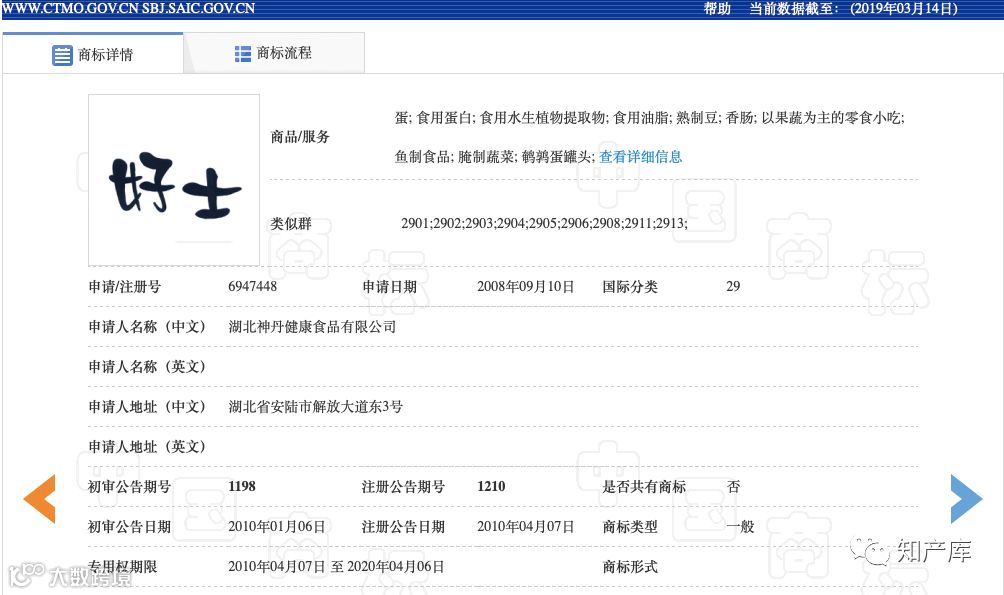Image resolution: width=1004 pixels, height=595 pixels.
Task: Click the blue document icon beside 商标详情
Action: pyautogui.click(x=62, y=55)
